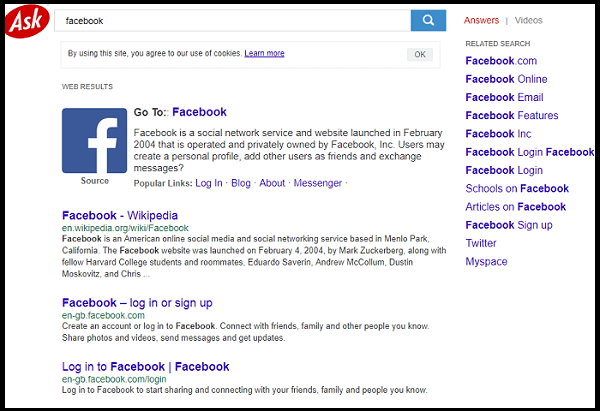Click the Myspace related search
Viewport: 600px width, 411px height.
[486, 261]
